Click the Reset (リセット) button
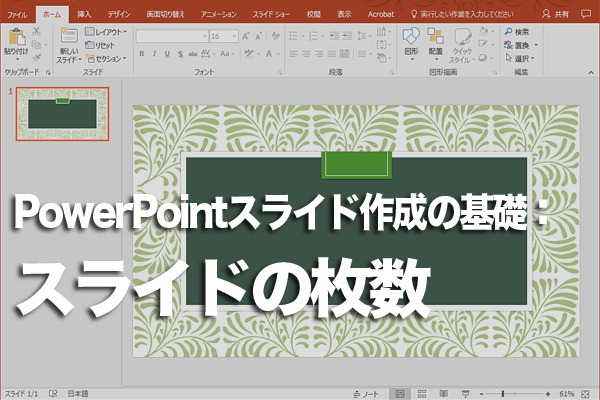Image resolution: width=600 pixels, height=400 pixels. click(x=100, y=45)
